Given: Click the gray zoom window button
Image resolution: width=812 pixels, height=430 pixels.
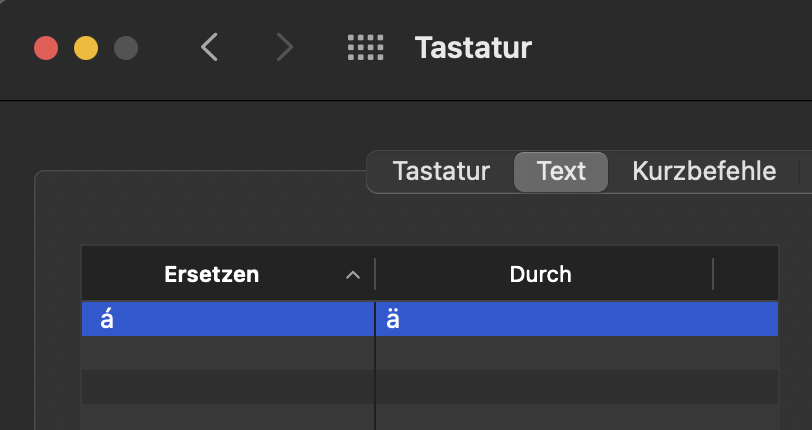Looking at the screenshot, I should point(126,48).
